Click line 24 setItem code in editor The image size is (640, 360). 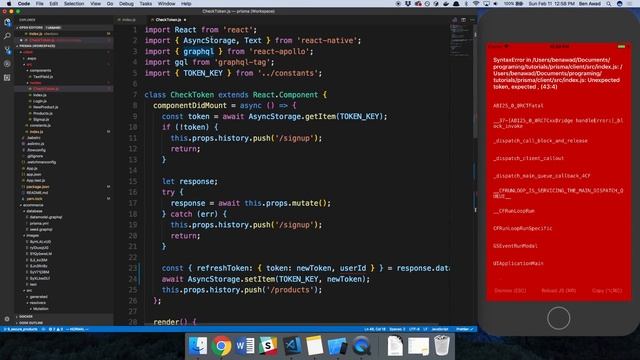[266, 279]
